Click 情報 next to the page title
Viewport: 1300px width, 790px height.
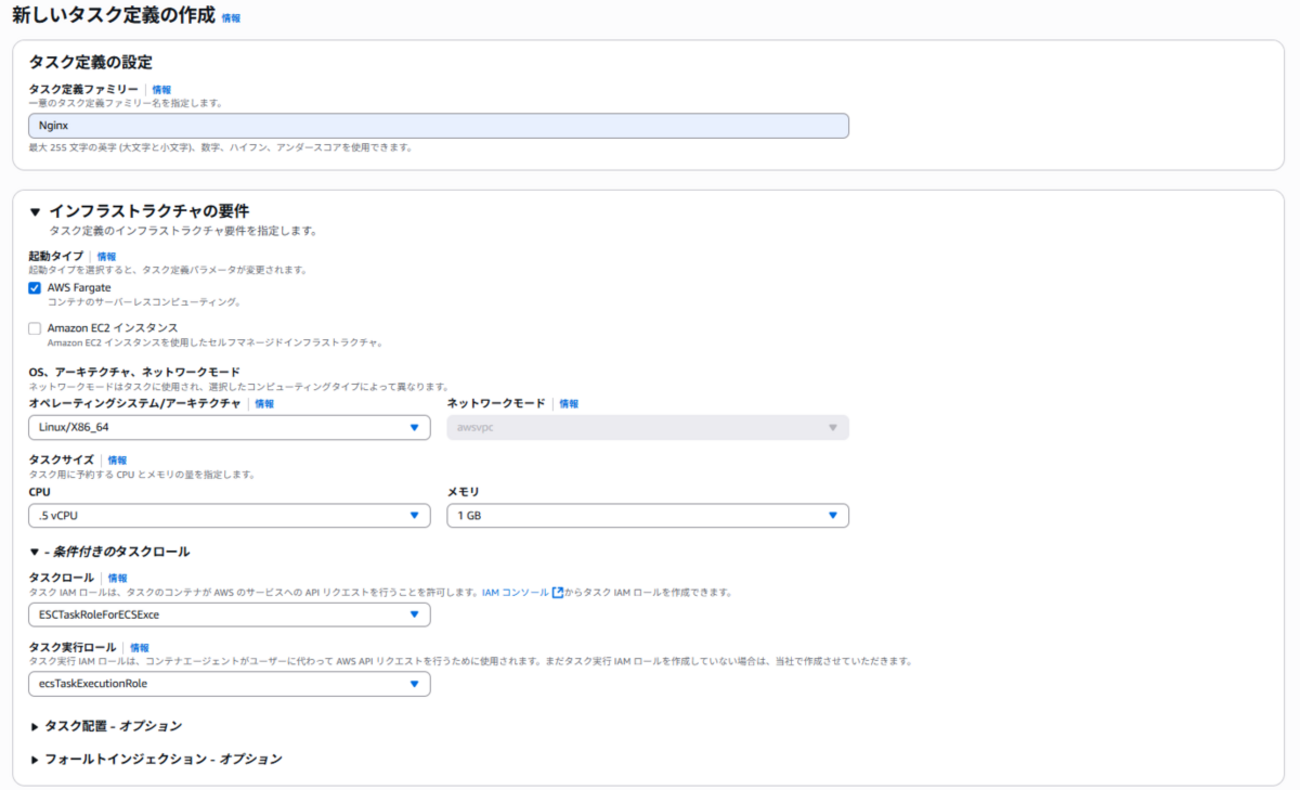[230, 18]
